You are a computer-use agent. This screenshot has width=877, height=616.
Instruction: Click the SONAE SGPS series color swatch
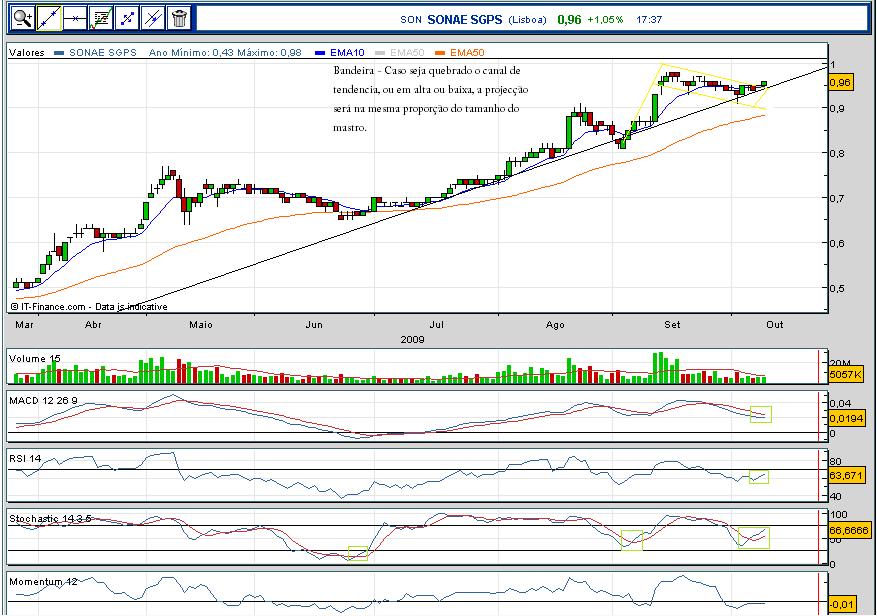coord(59,53)
